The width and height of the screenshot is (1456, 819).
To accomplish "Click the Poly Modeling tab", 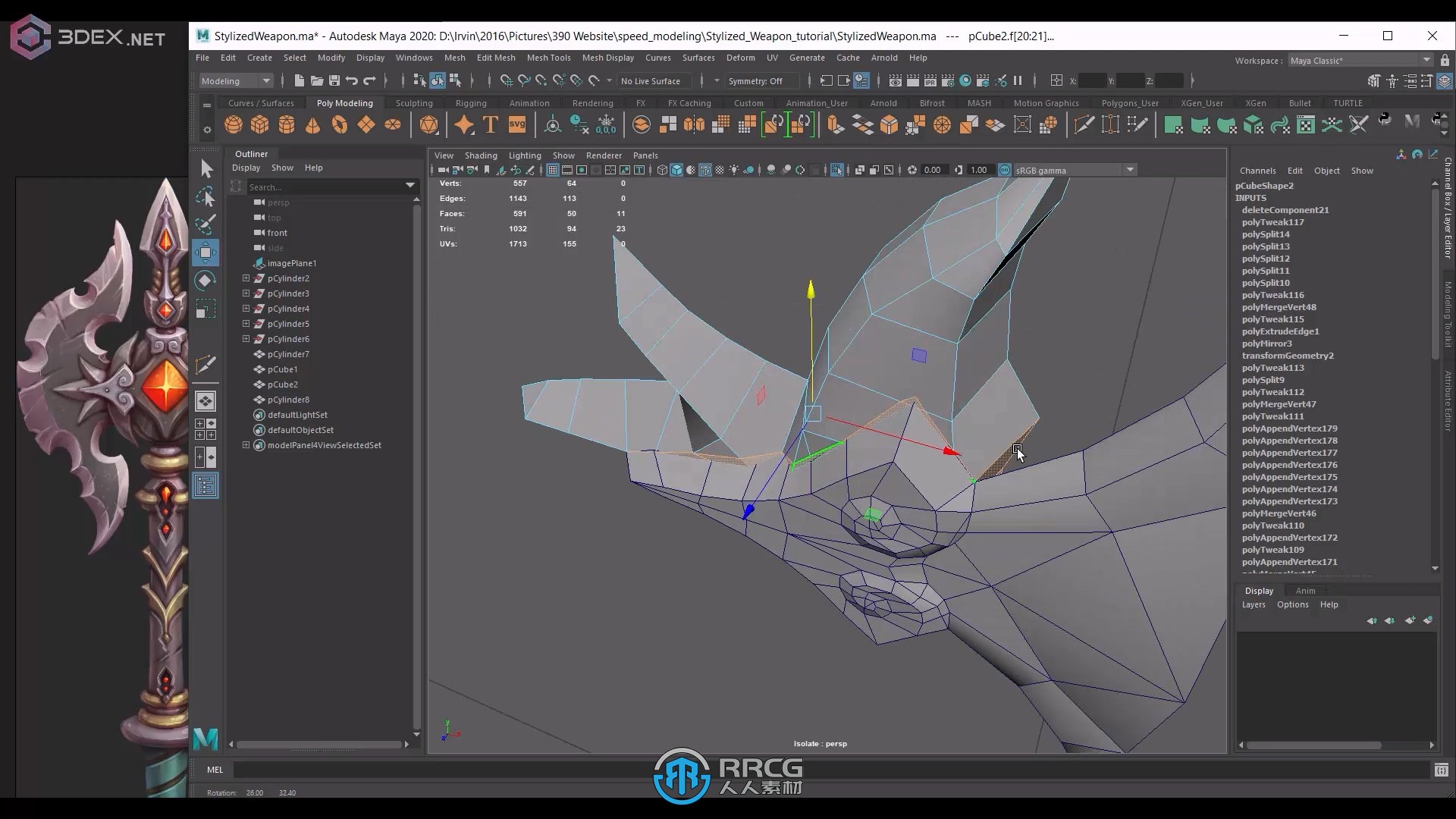I will [x=346, y=102].
